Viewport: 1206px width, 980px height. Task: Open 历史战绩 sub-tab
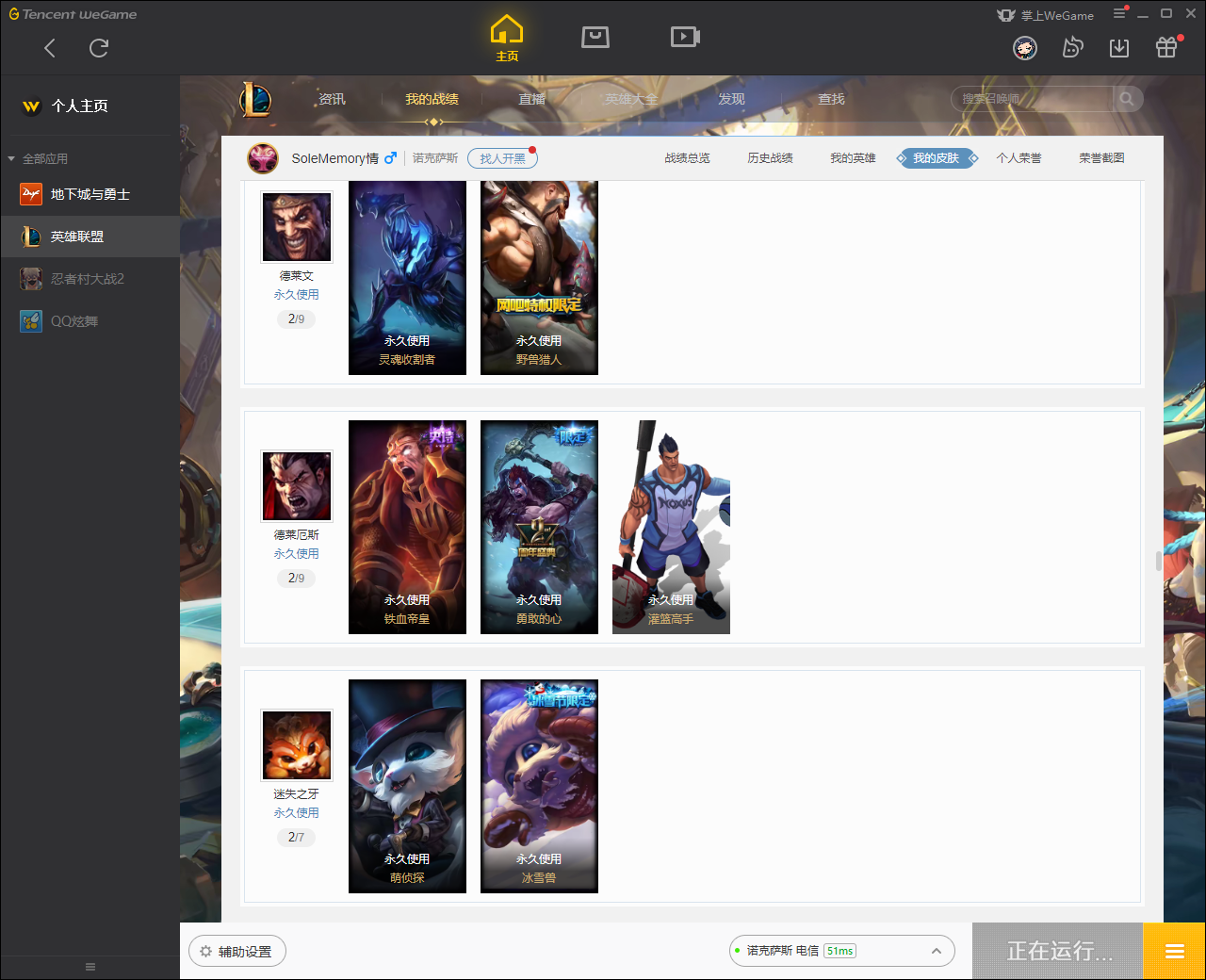click(x=770, y=158)
